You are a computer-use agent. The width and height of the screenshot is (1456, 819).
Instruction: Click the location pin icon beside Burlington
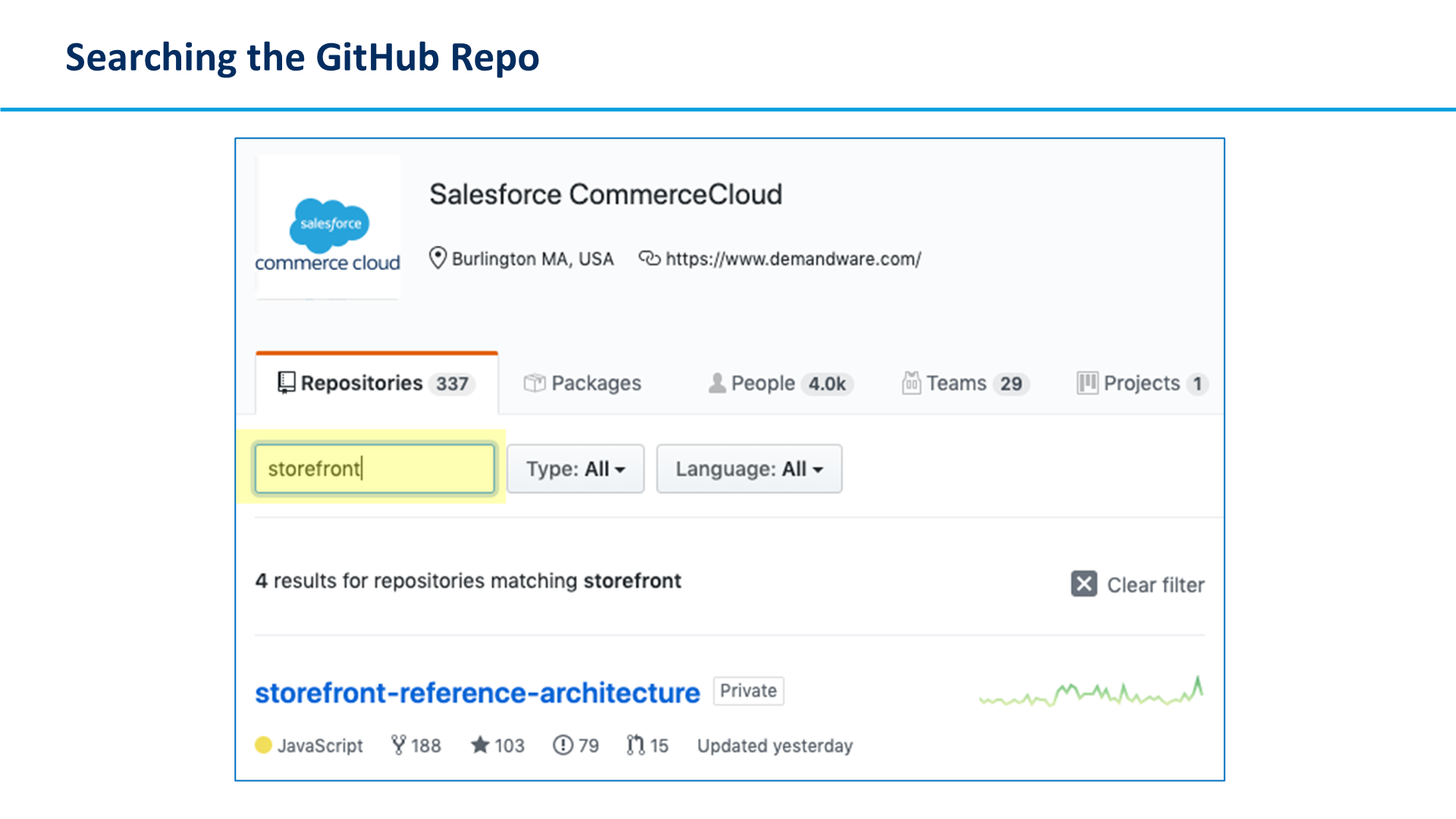pos(438,259)
